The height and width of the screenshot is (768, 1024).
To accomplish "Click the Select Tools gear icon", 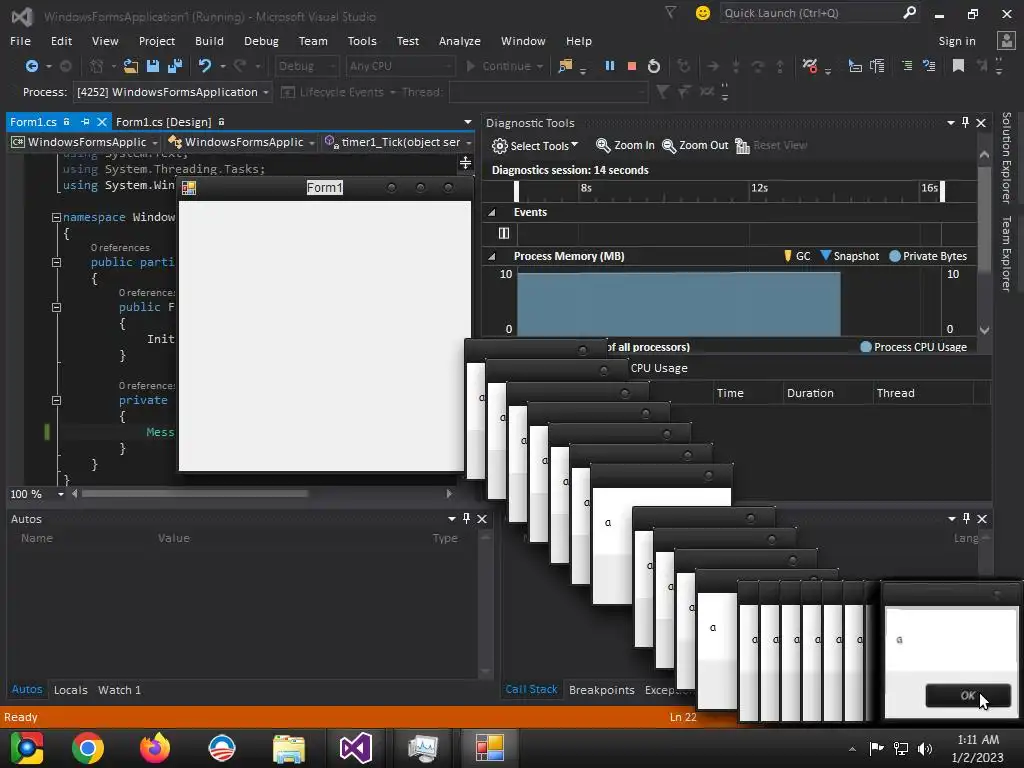I will click(x=500, y=146).
